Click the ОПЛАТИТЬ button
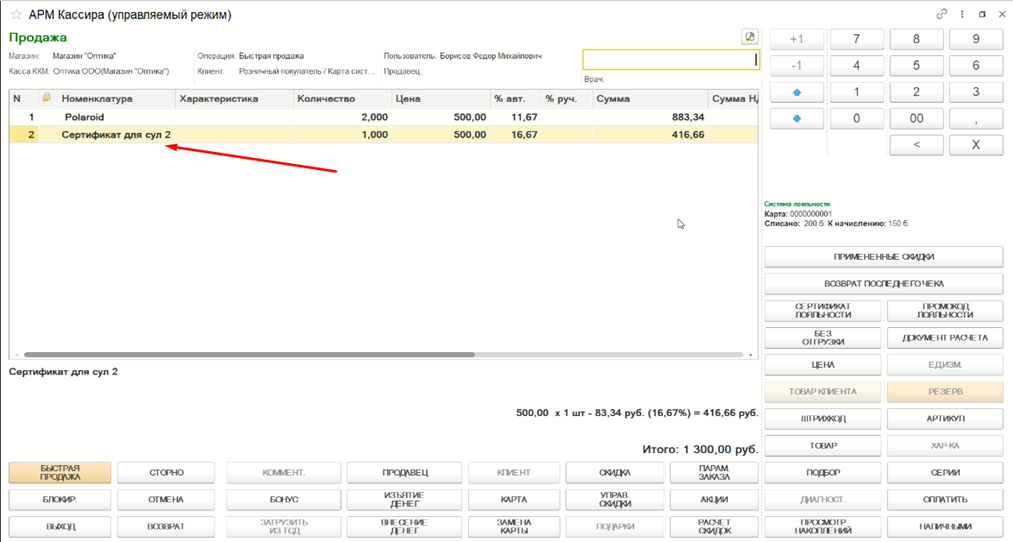 pos(945,499)
